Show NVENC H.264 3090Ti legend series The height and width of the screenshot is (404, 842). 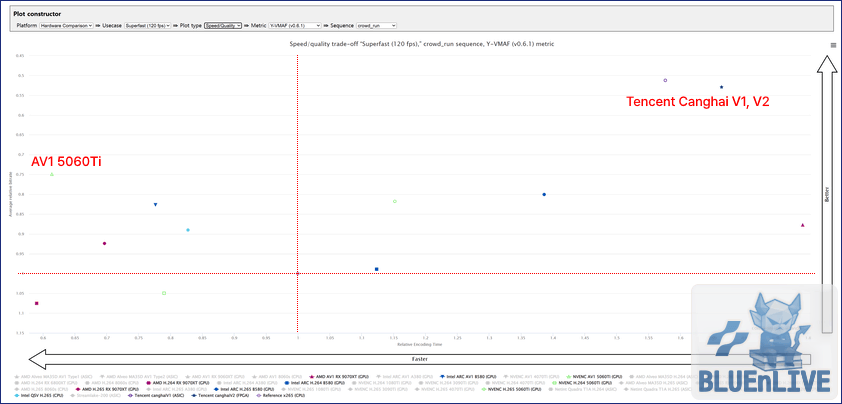(449, 383)
